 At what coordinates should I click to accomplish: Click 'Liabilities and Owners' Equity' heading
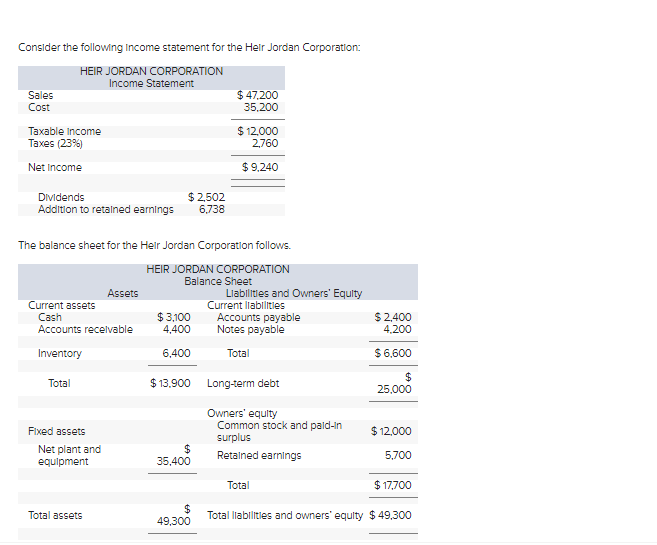click(294, 294)
